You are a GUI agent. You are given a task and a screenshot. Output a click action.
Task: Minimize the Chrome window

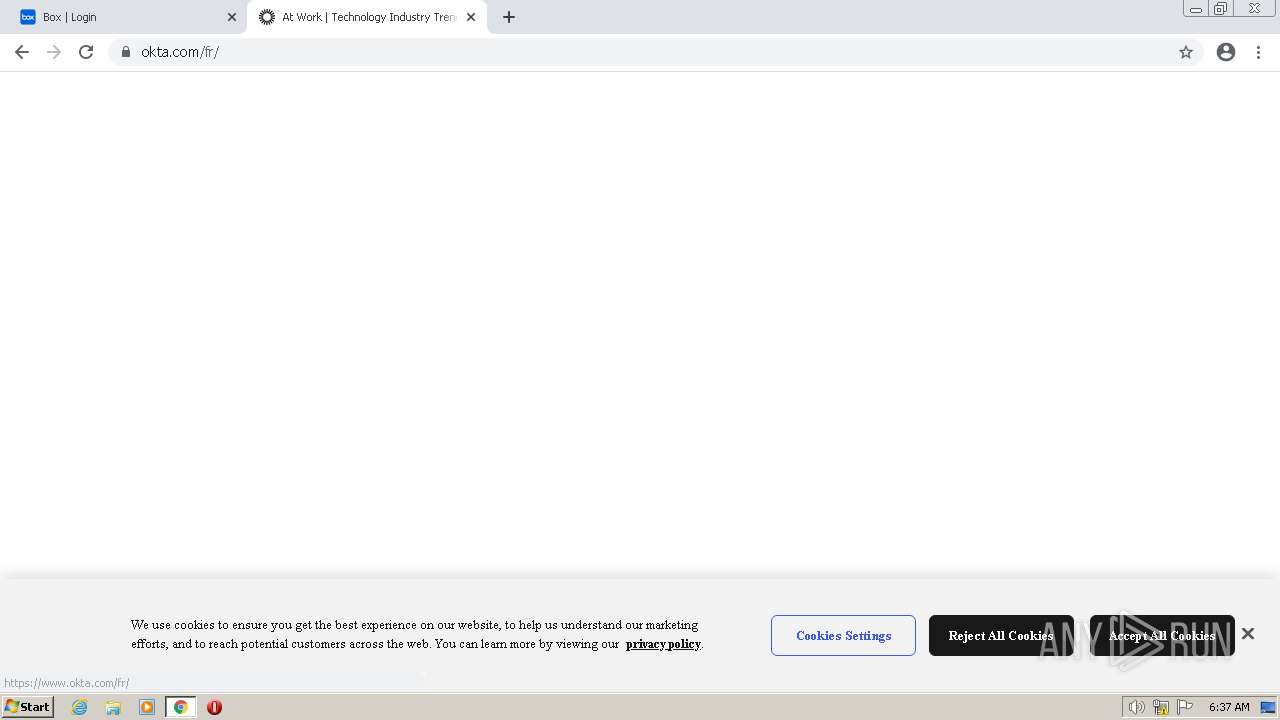[1196, 8]
